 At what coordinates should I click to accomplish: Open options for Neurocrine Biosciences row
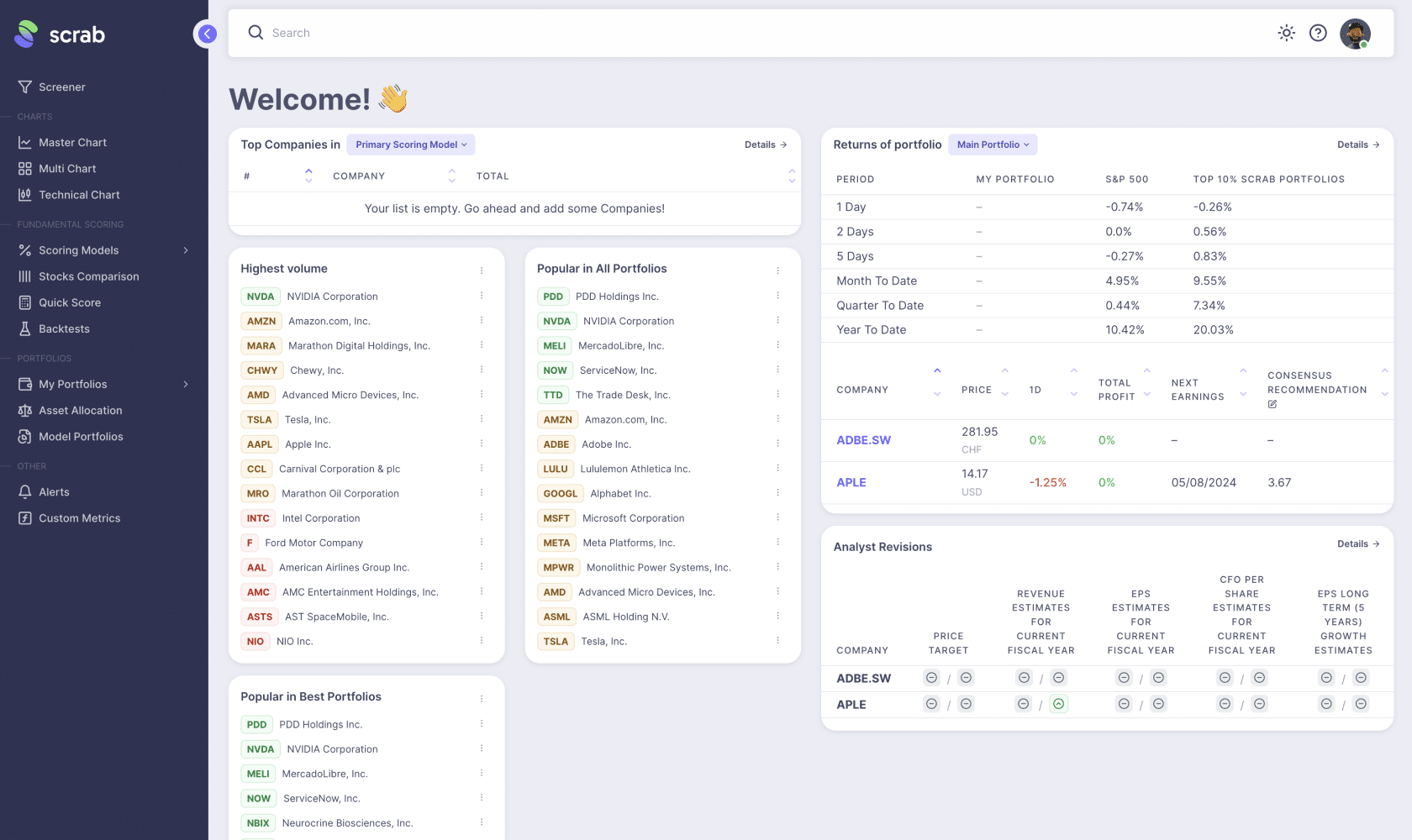(x=482, y=822)
